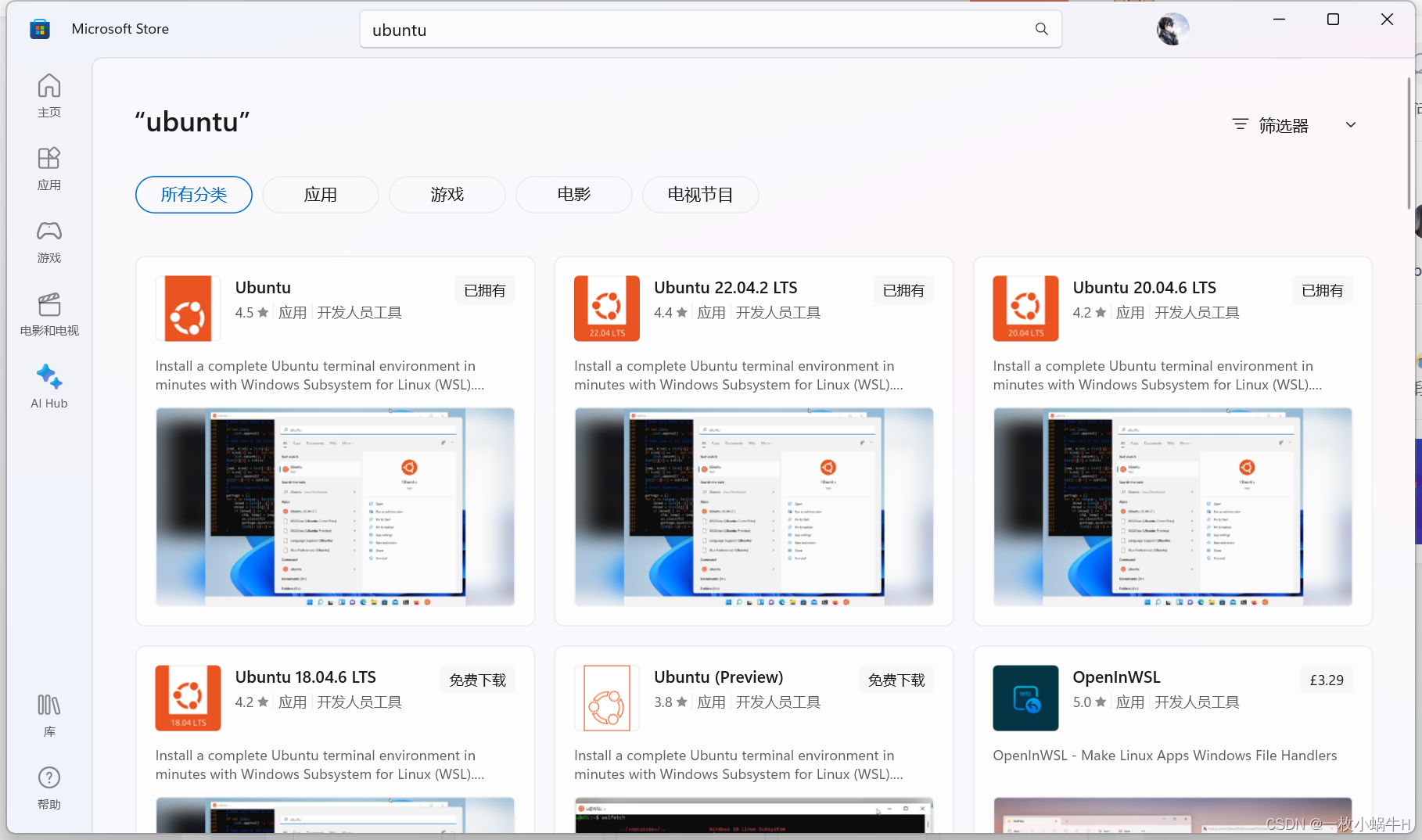Click the 3.8 star rating on Ubuntu (Preview)
Screen dimensions: 1422x840
click(x=670, y=702)
